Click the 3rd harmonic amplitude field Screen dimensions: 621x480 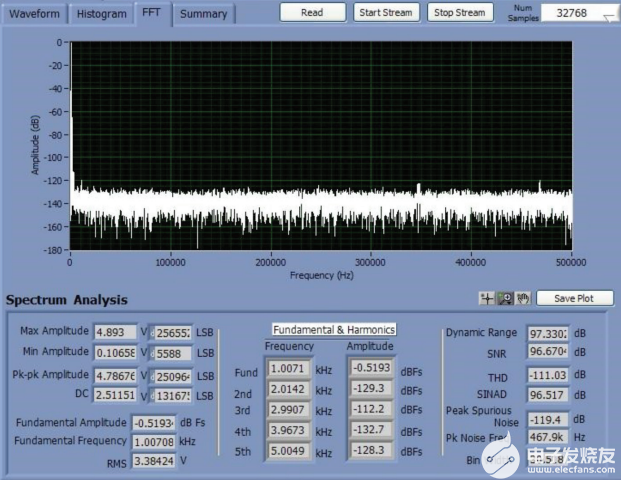(371, 410)
